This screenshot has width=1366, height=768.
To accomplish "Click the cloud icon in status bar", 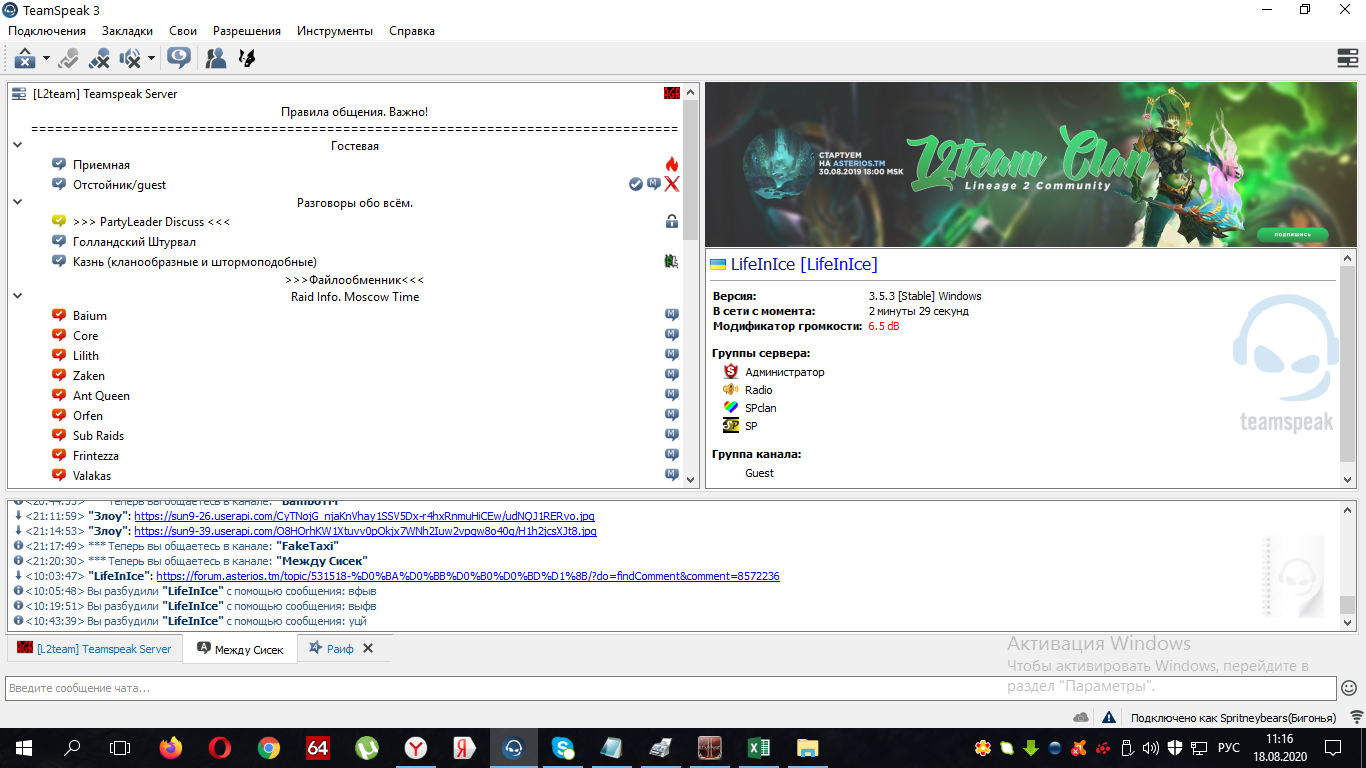I will pyautogui.click(x=1081, y=717).
